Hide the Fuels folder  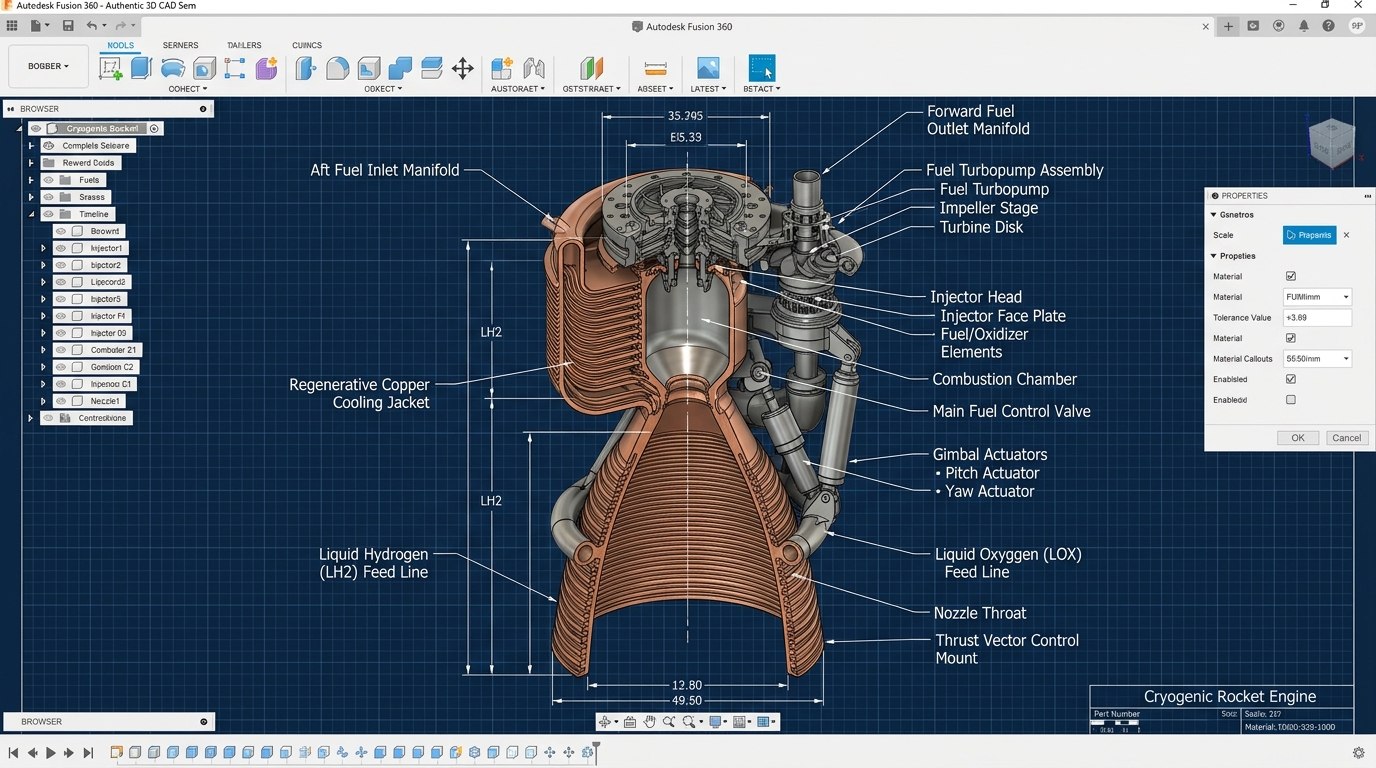coord(48,180)
